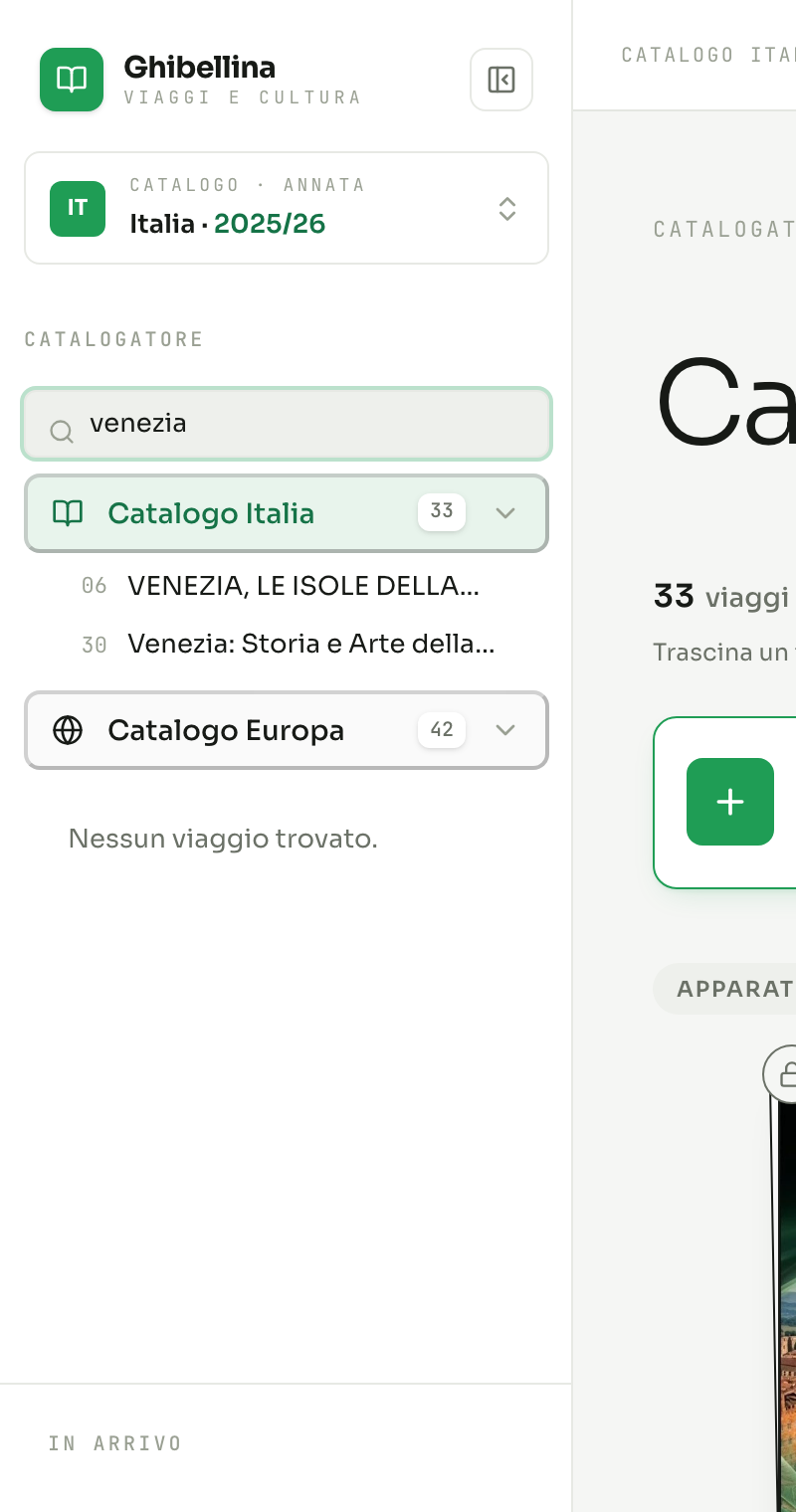Click the green plus add button
Viewport: 796px width, 1512px height.
(x=730, y=802)
